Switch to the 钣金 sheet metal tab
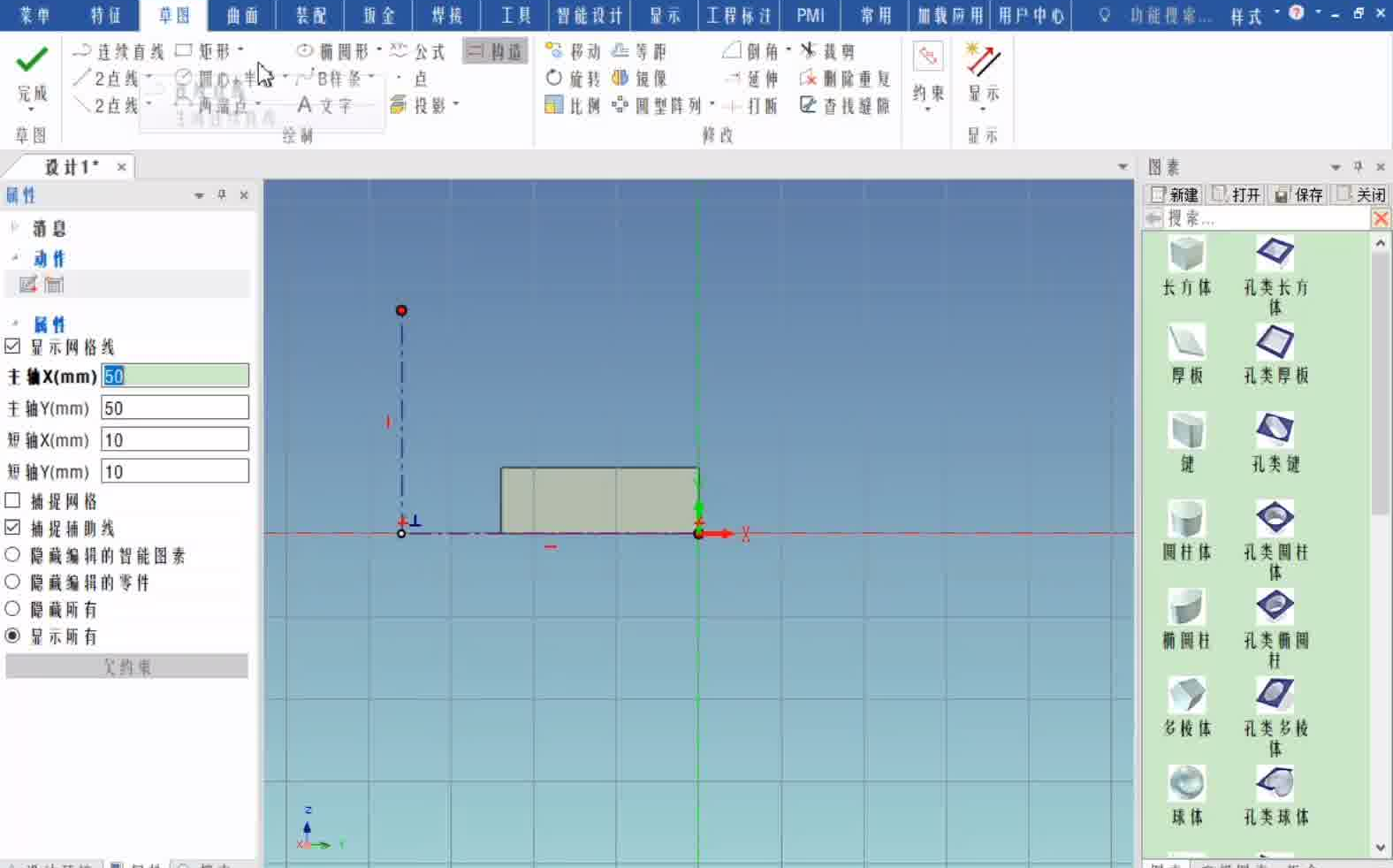1393x868 pixels. click(378, 15)
